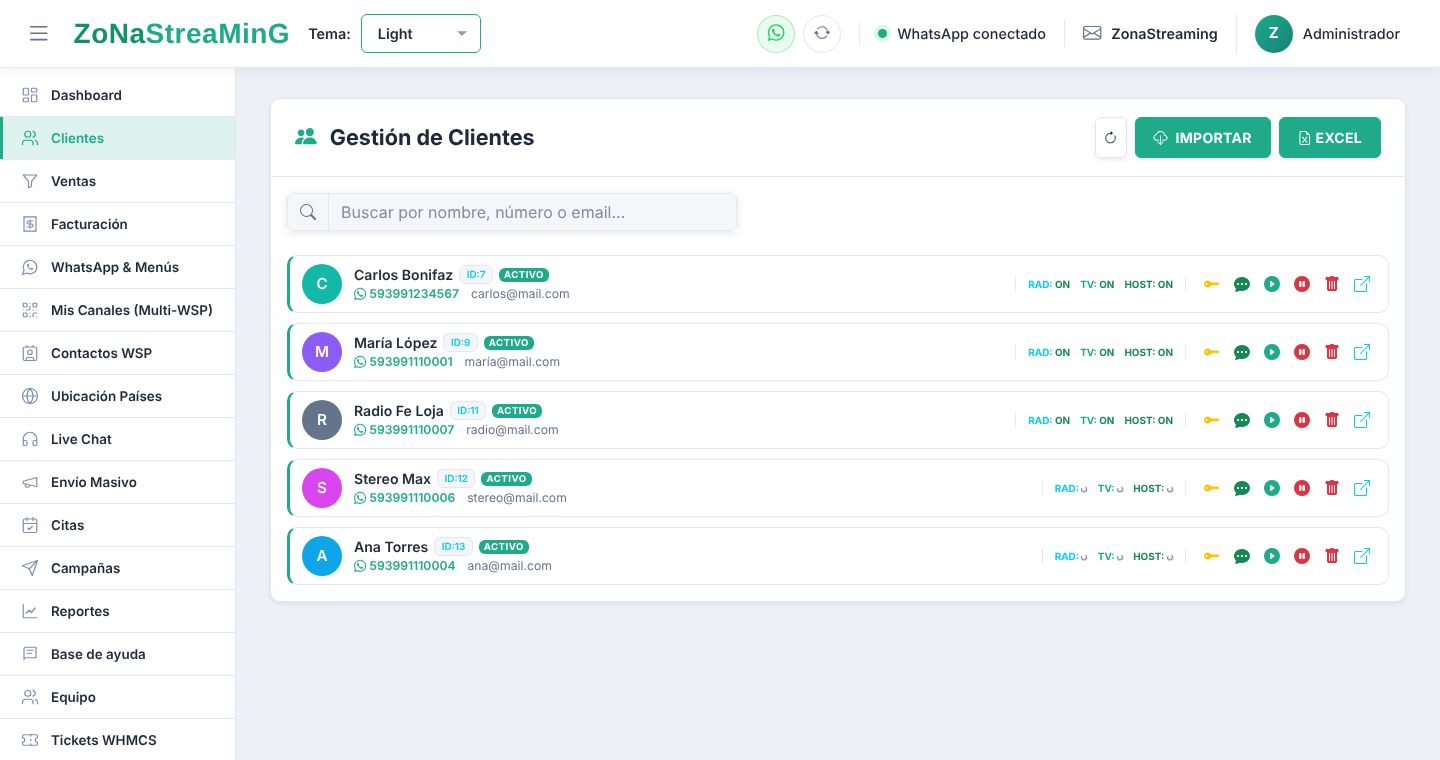The width and height of the screenshot is (1440, 760).
Task: Open chat icon for Radio Fe Loja
Action: click(x=1242, y=420)
